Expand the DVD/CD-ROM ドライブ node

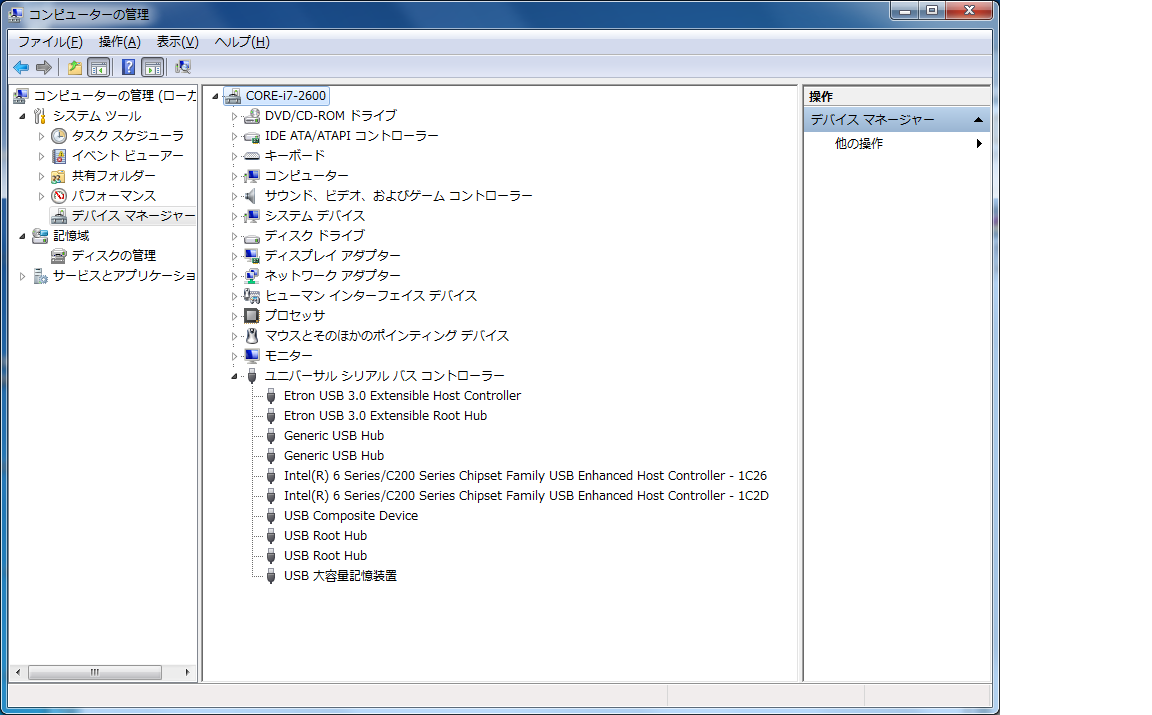click(235, 116)
